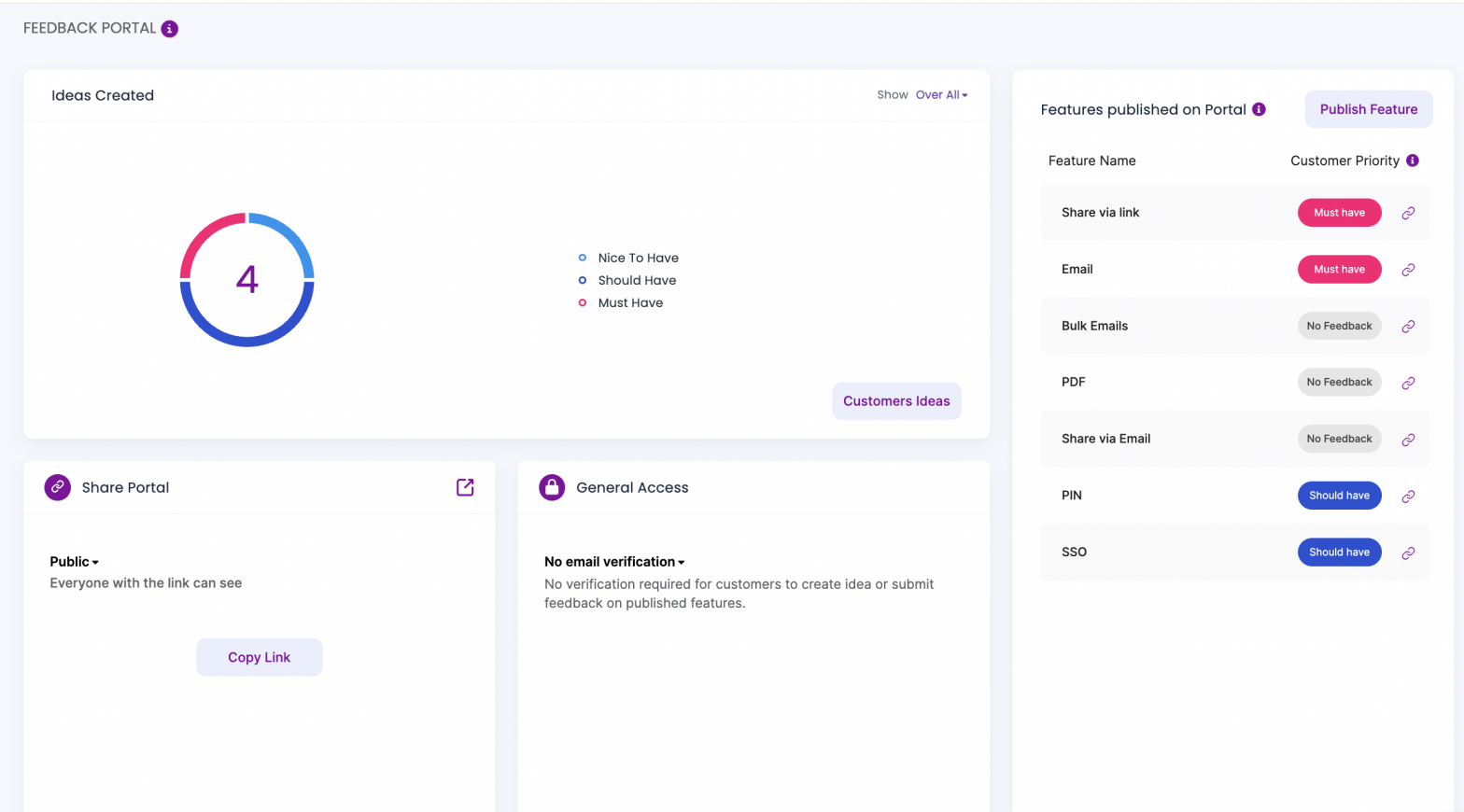This screenshot has height=812, width=1464.
Task: Click link icon in the PDF row
Action: [x=1408, y=383]
